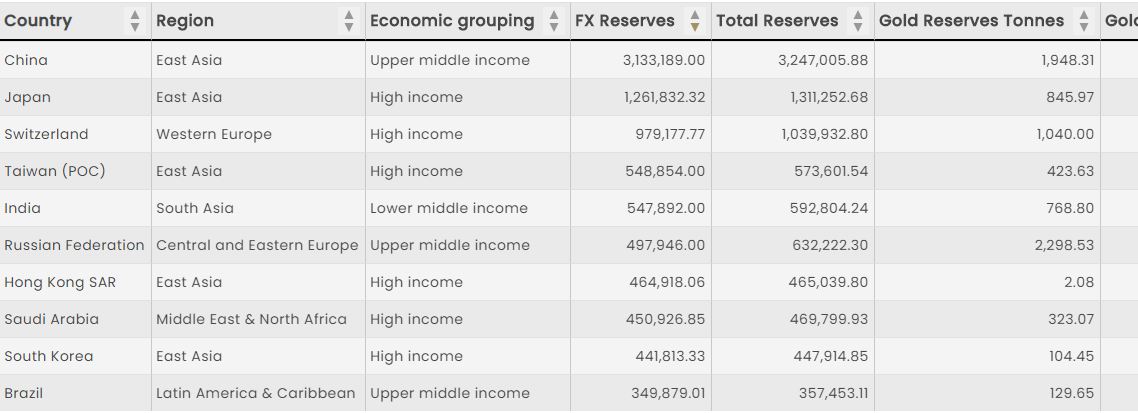Select the China country cell
Image resolution: width=1138 pixels, height=413 pixels.
[x=26, y=60]
